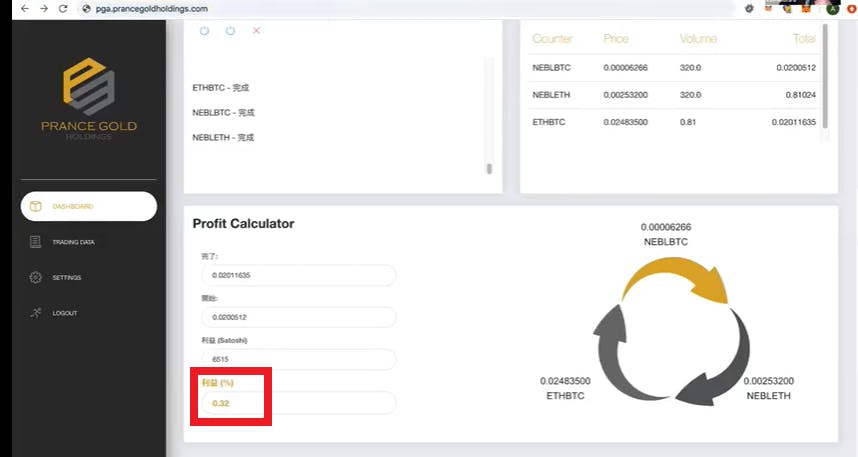
Task: Click the second blue power icon
Action: [230, 31]
